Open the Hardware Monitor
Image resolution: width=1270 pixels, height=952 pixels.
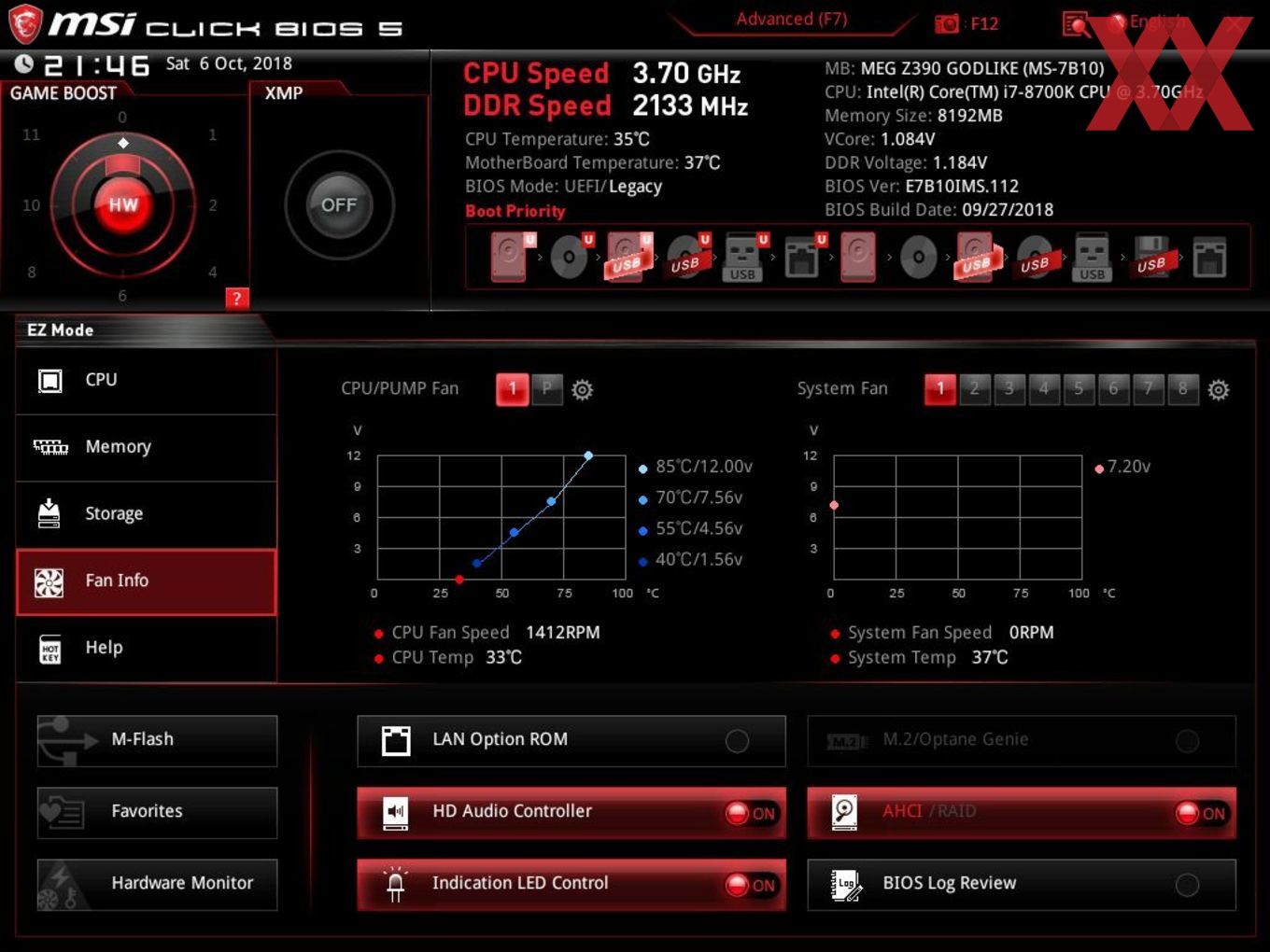[157, 885]
